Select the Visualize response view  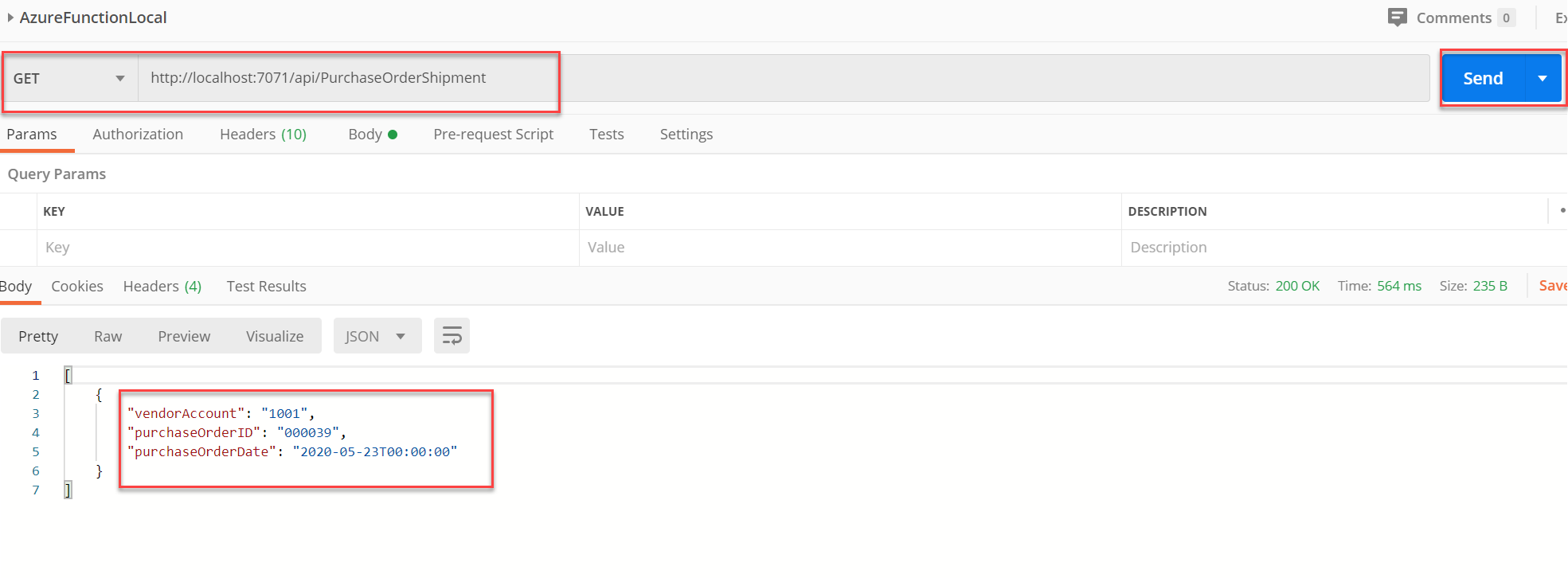coord(275,336)
